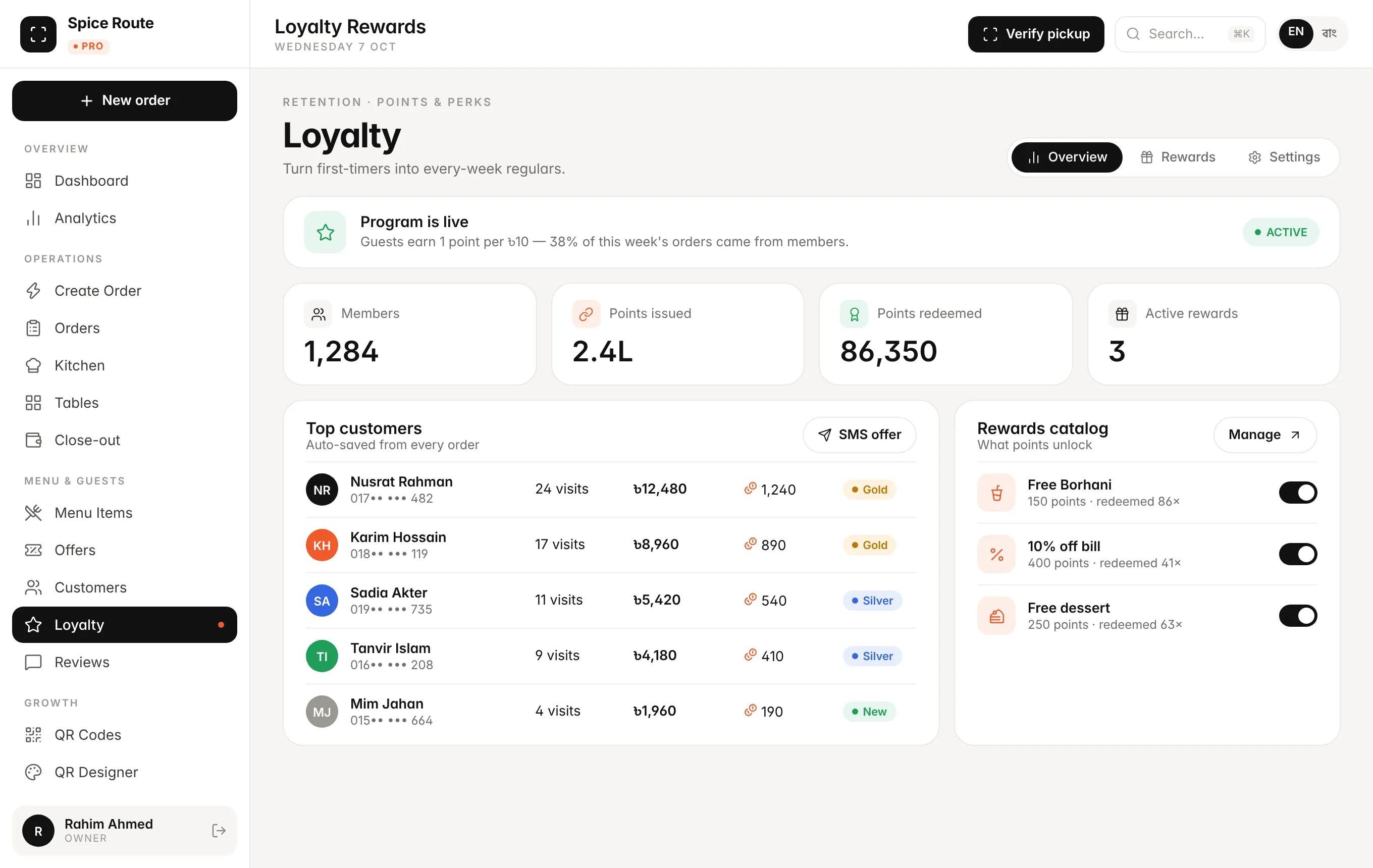Click Karim Hossain's name
This screenshot has width=1373, height=868.
398,537
